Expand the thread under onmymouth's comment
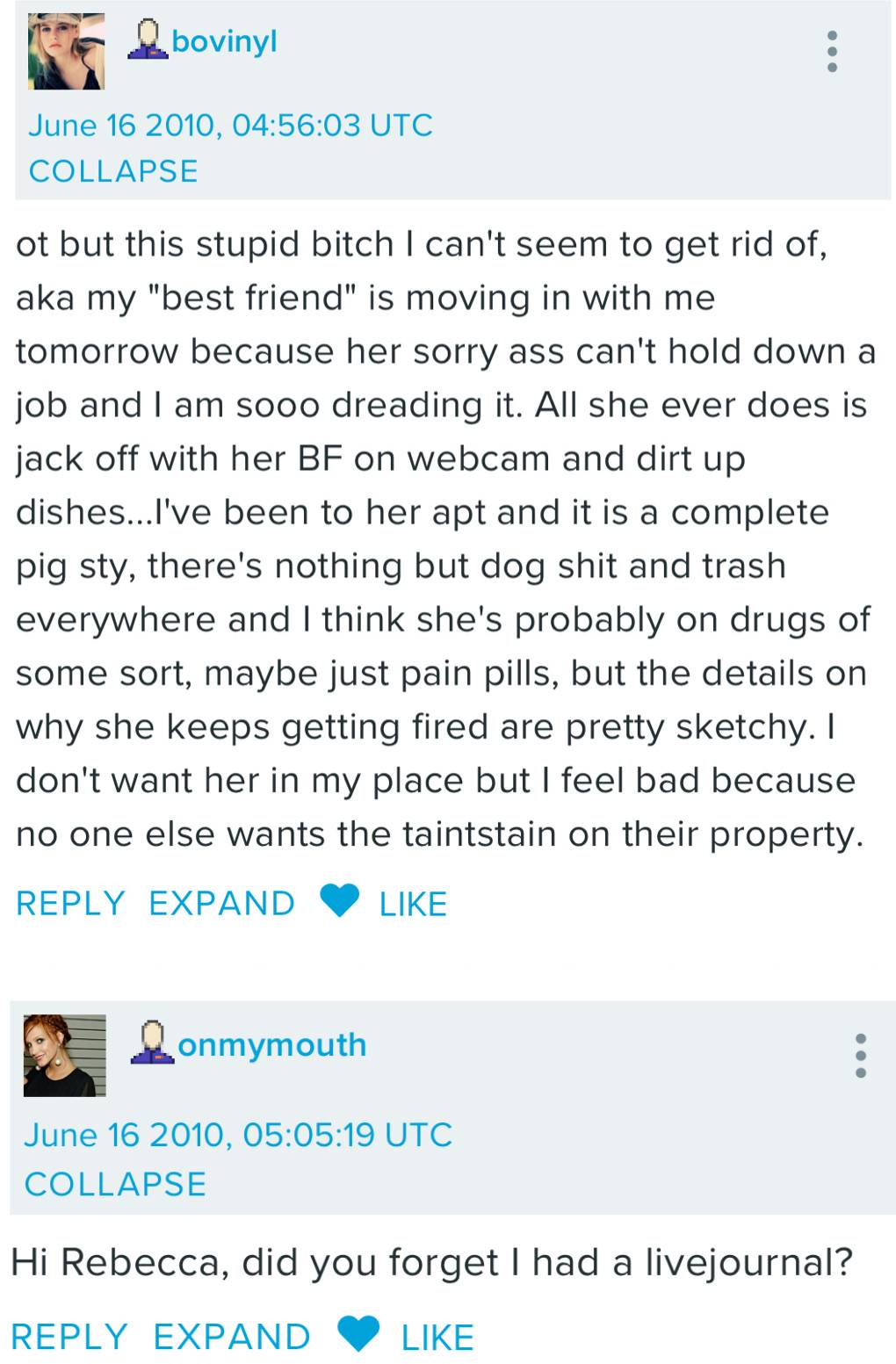Image resolution: width=896 pixels, height=1364 pixels. tap(232, 1336)
